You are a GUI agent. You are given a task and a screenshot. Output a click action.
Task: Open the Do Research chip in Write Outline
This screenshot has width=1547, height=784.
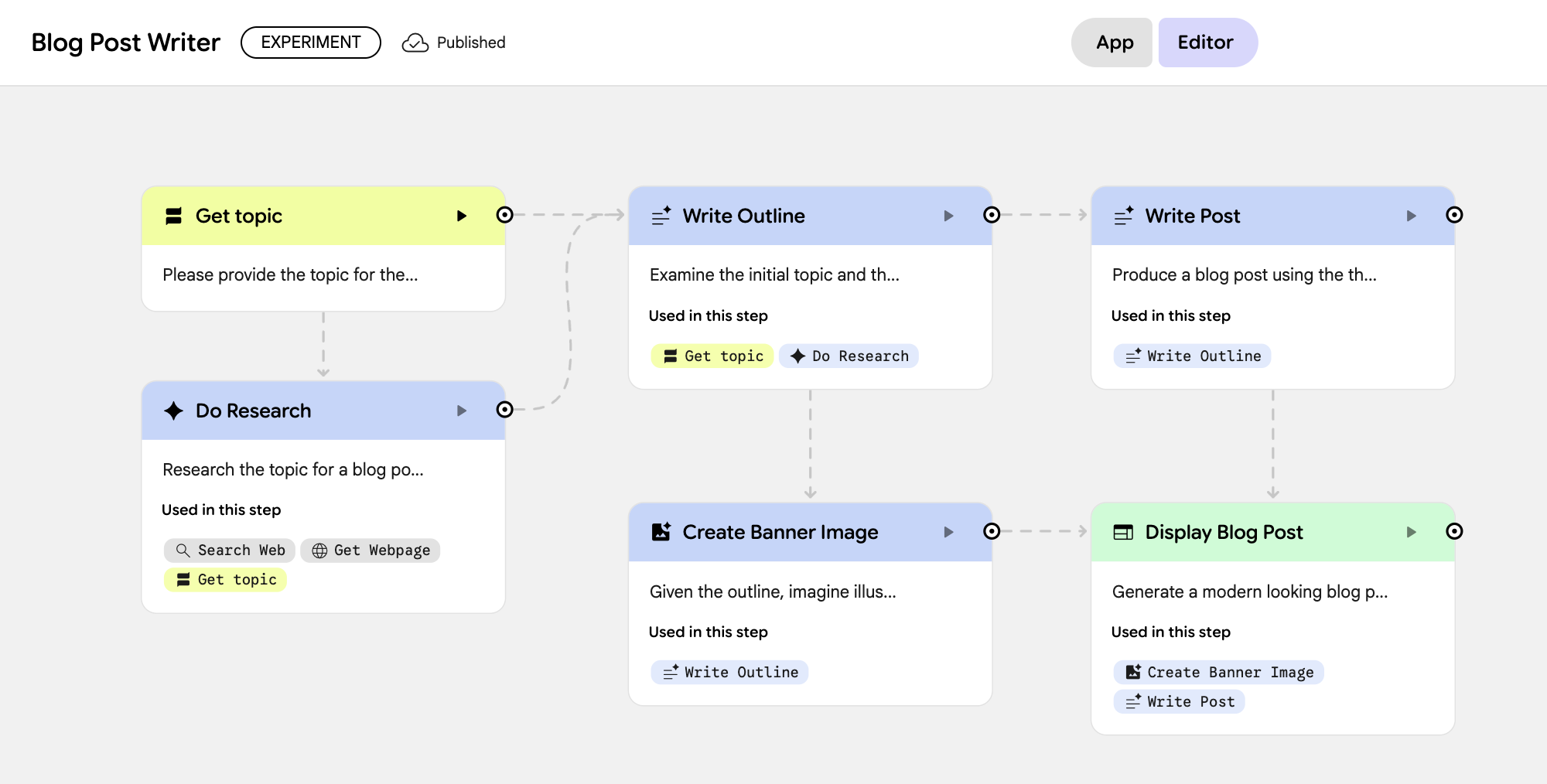[x=849, y=356]
